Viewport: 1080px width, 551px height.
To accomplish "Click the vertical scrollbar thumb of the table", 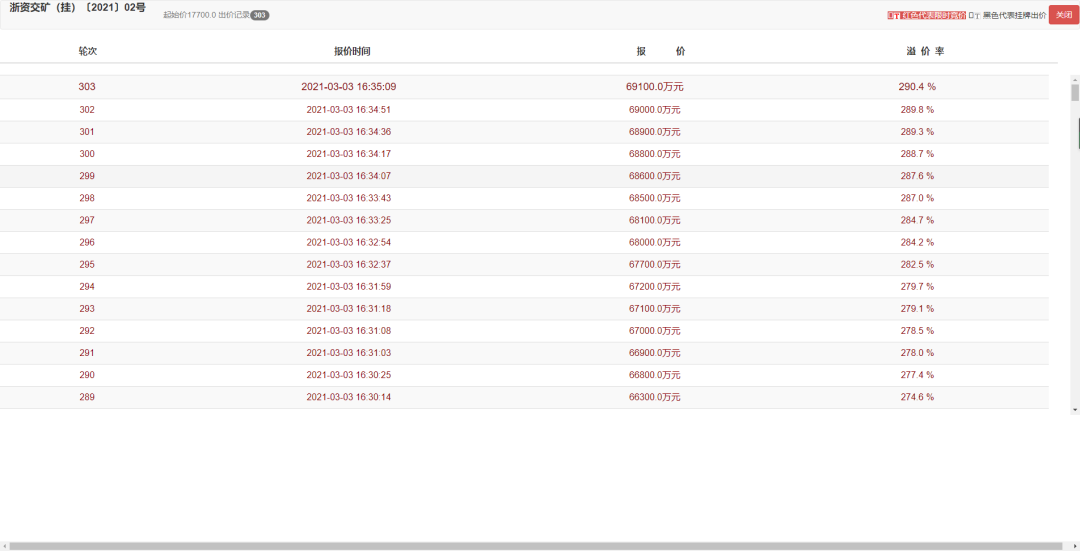I will pos(1074,92).
